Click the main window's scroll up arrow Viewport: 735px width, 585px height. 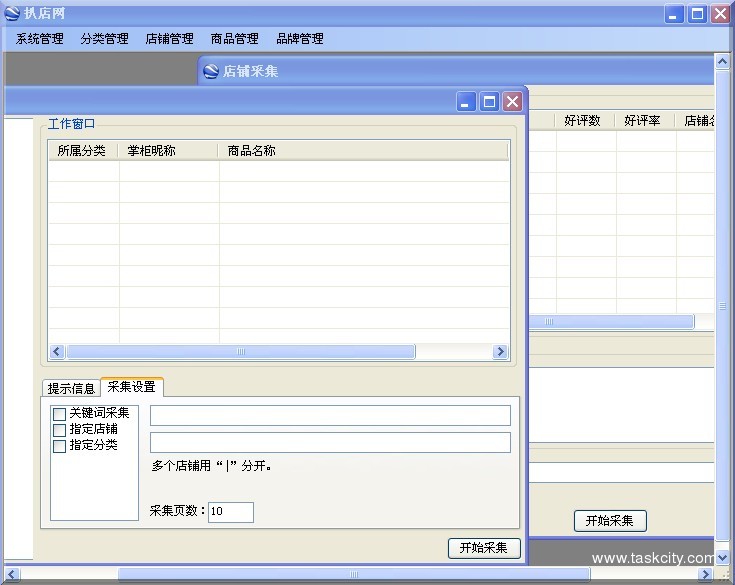tap(722, 61)
